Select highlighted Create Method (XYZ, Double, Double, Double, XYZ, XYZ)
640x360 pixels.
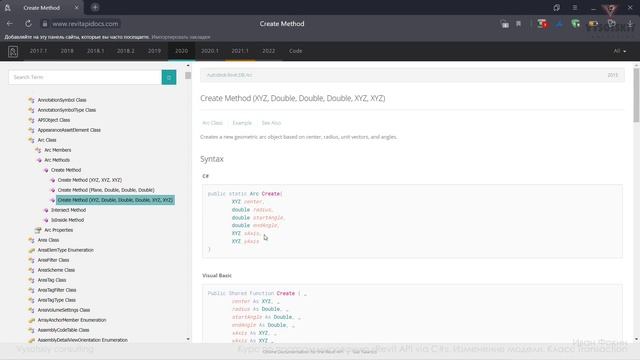115,200
